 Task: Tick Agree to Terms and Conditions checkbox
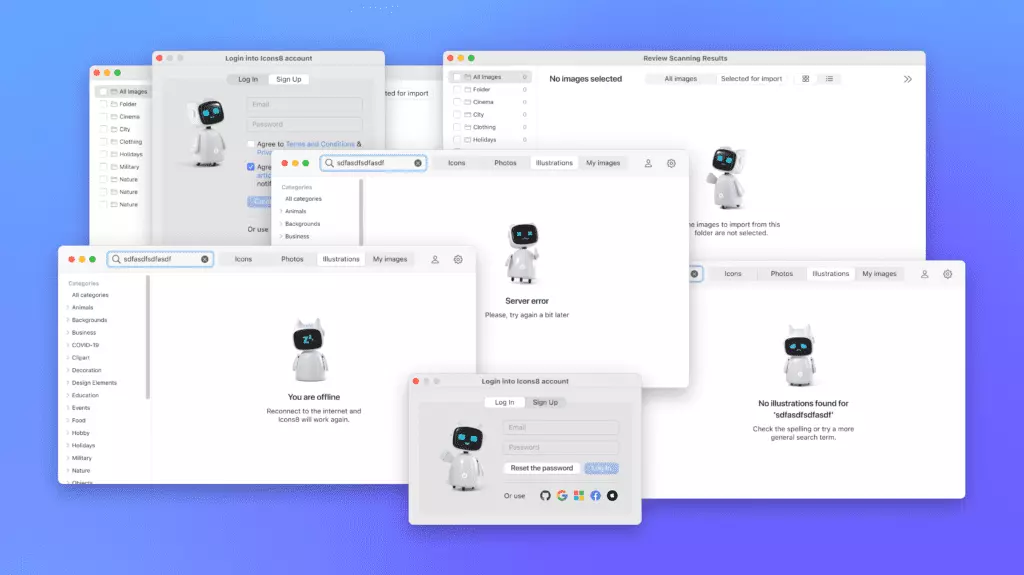point(251,144)
